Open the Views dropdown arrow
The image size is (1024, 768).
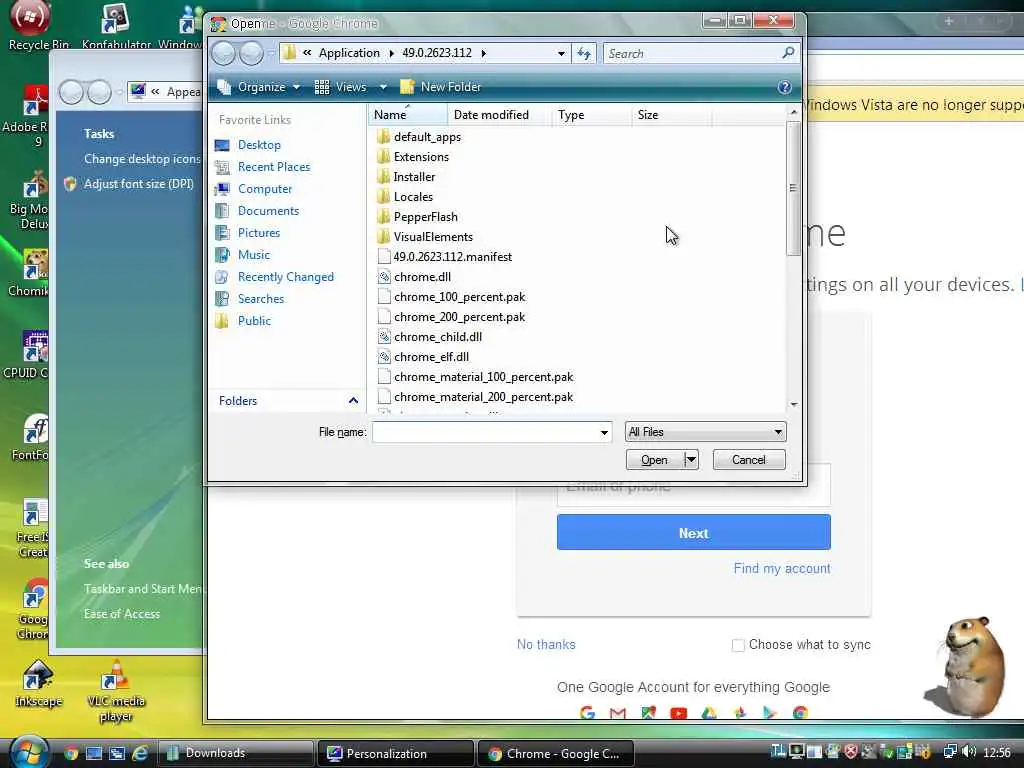coord(383,87)
